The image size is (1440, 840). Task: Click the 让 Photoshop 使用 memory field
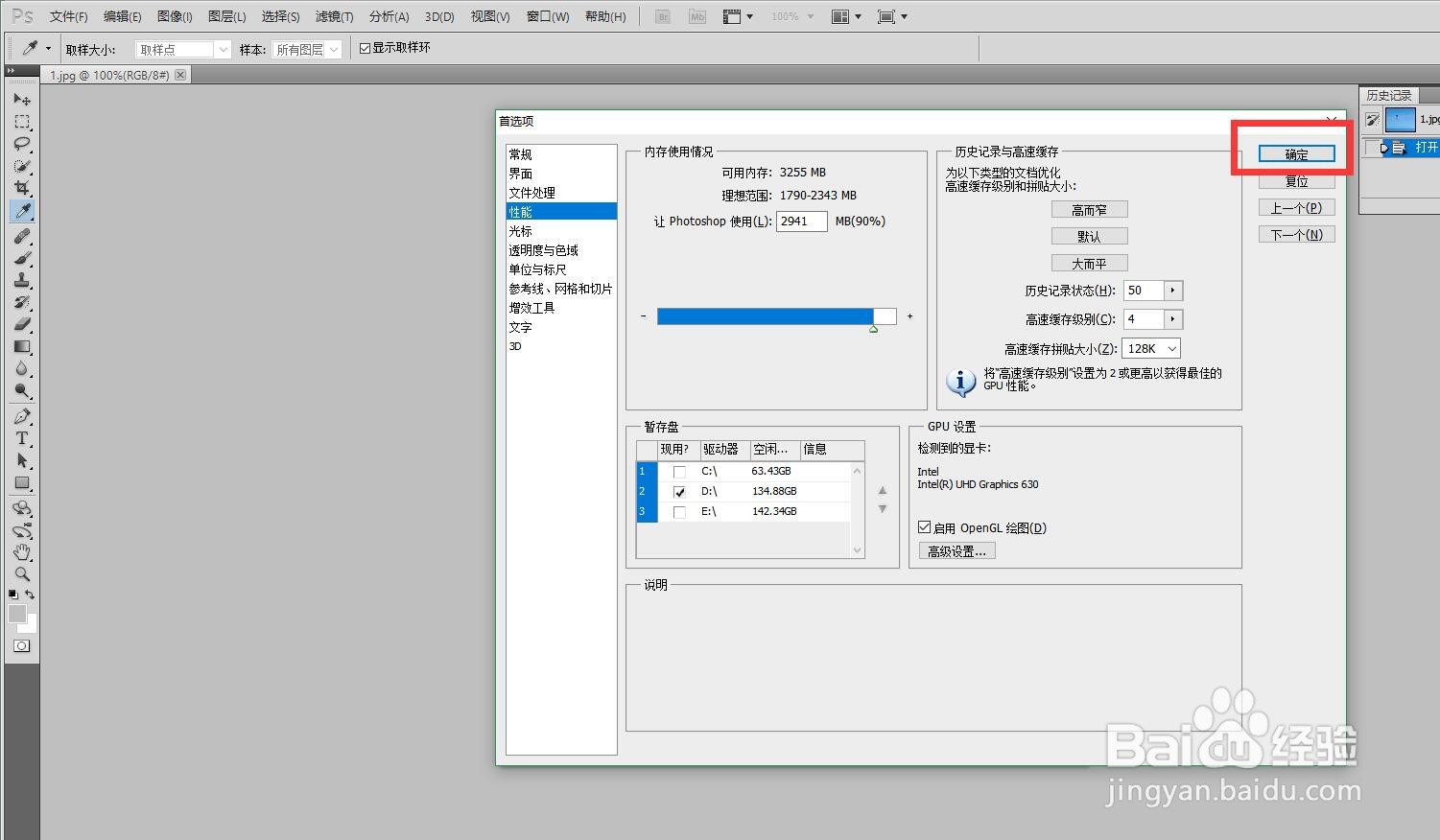click(802, 222)
